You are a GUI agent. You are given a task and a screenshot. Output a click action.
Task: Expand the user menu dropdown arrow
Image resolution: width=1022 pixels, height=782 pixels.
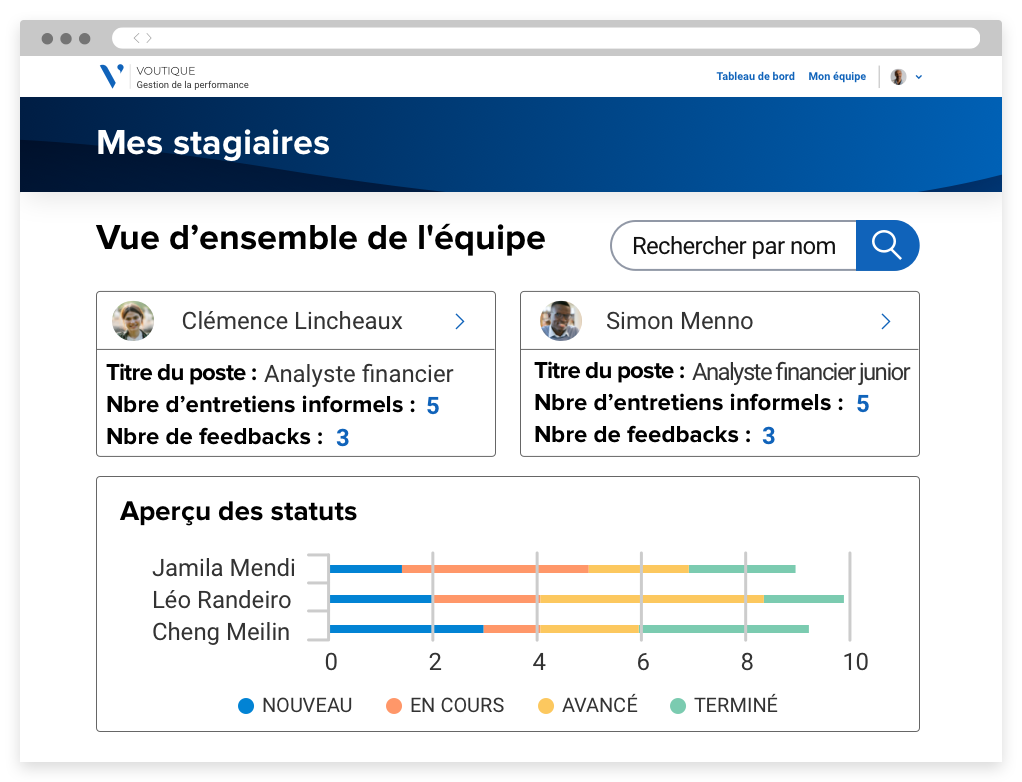pos(919,77)
